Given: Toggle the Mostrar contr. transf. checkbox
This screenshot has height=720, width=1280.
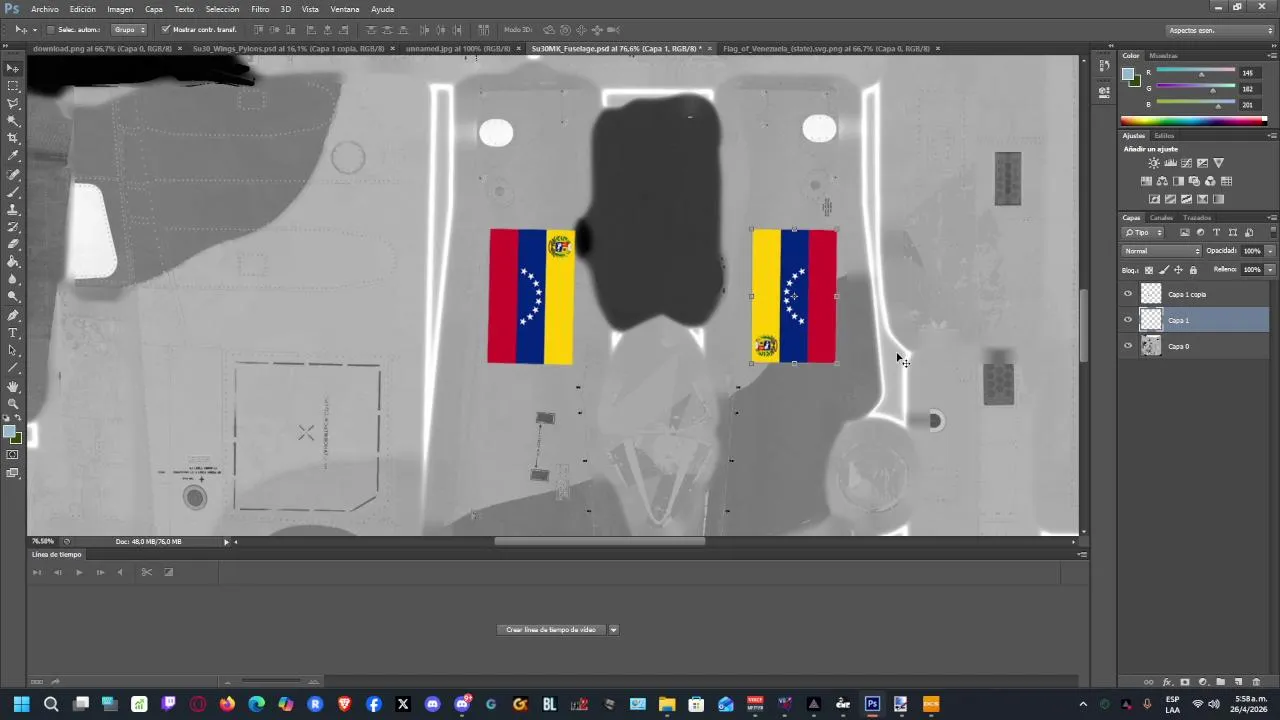Looking at the screenshot, I should pos(166,30).
